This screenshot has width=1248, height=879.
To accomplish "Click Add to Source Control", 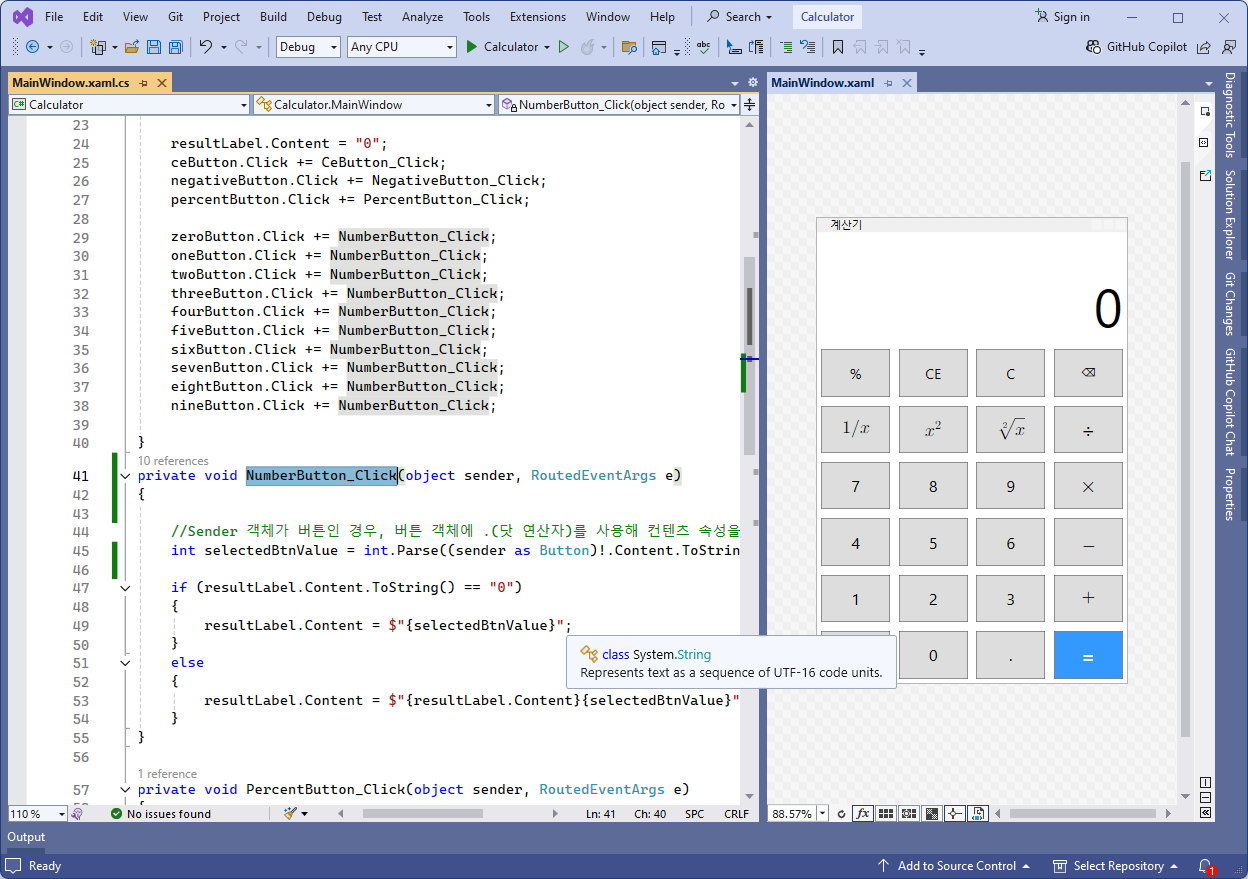I will pos(954,866).
